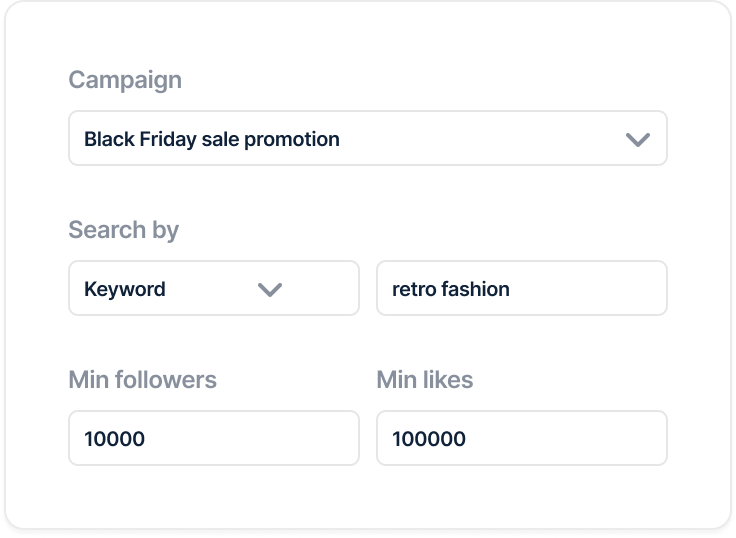Image resolution: width=736 pixels, height=538 pixels.
Task: Open the Campaign dropdown
Action: coord(367,138)
